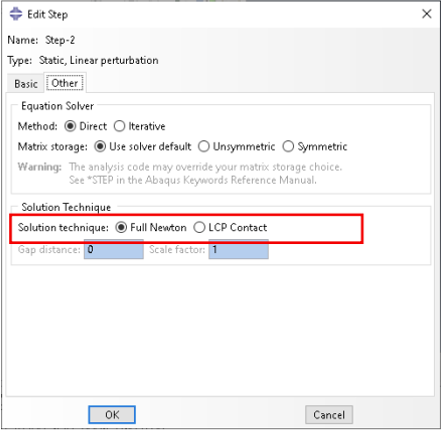Confirm changes with the OK button

(112, 415)
